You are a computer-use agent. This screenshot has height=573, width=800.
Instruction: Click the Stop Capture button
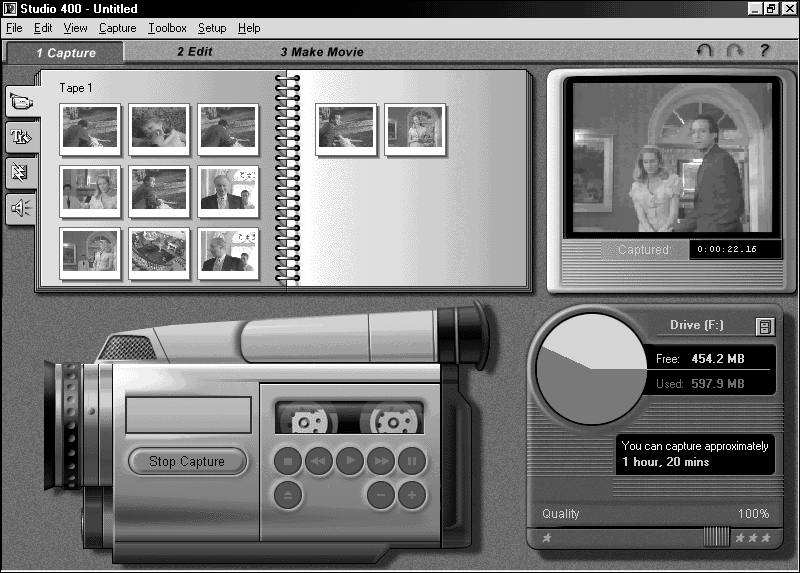[x=187, y=461]
